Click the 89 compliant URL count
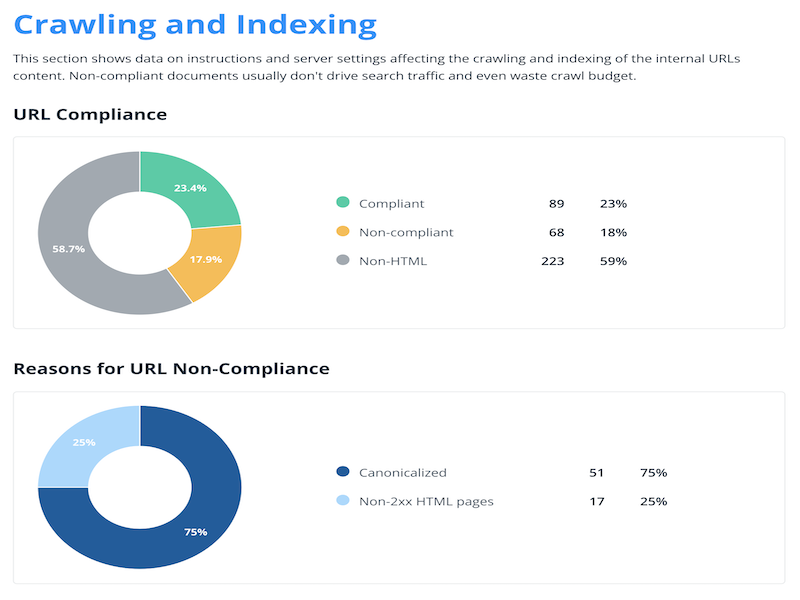 coord(556,203)
